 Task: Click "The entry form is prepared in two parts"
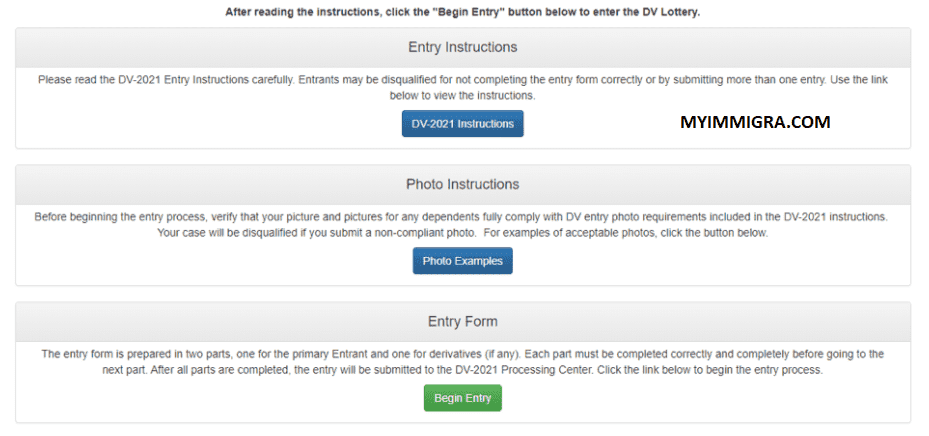click(150, 354)
